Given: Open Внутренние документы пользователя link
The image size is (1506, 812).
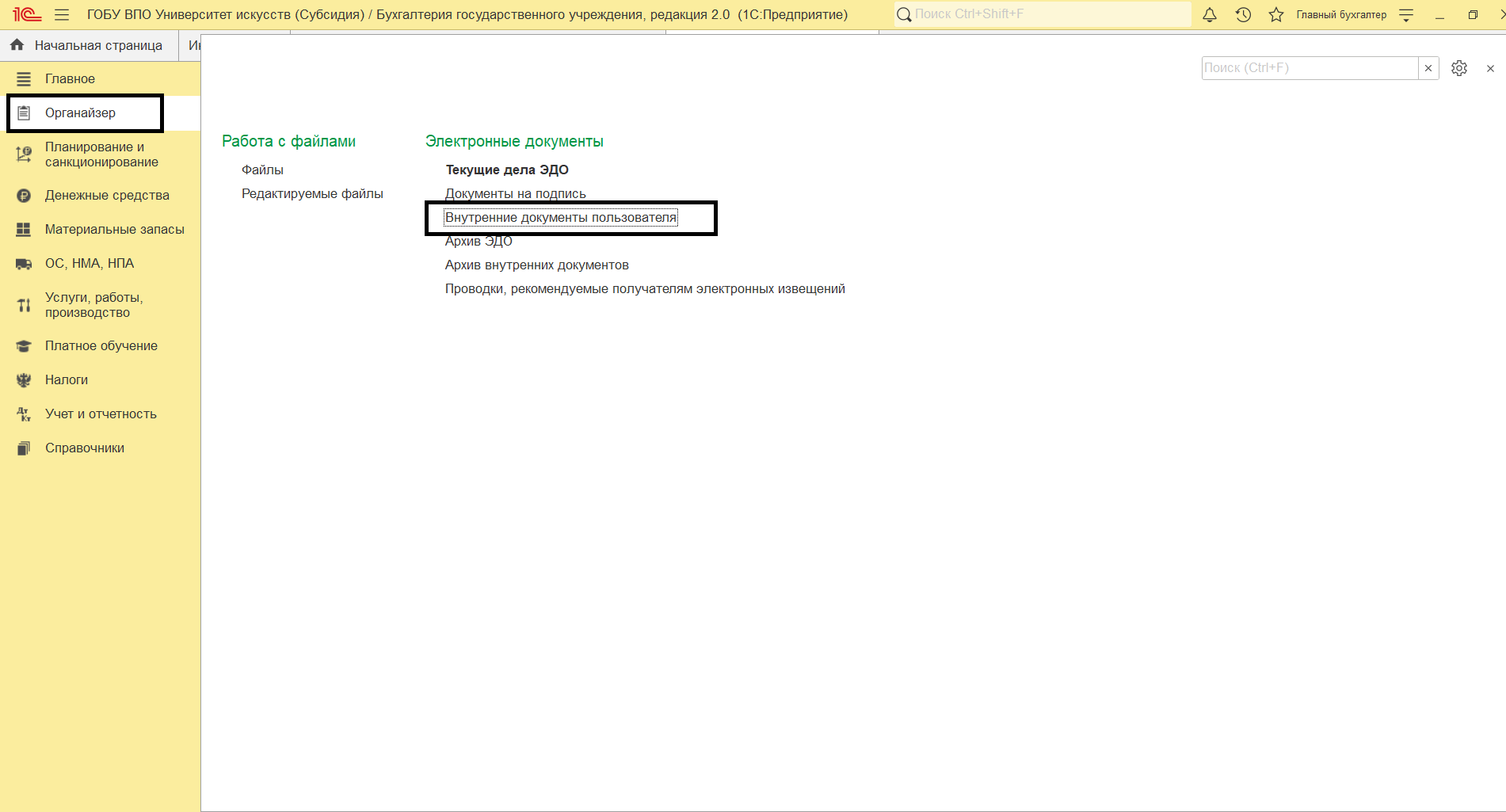Looking at the screenshot, I should (x=560, y=218).
